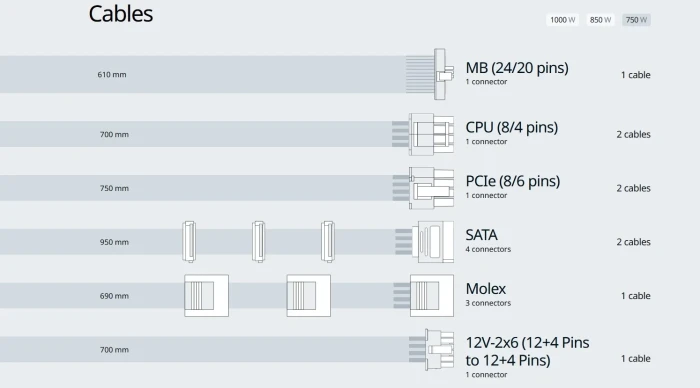
Task: Click the first inline SATA connector icon
Action: 189,242
